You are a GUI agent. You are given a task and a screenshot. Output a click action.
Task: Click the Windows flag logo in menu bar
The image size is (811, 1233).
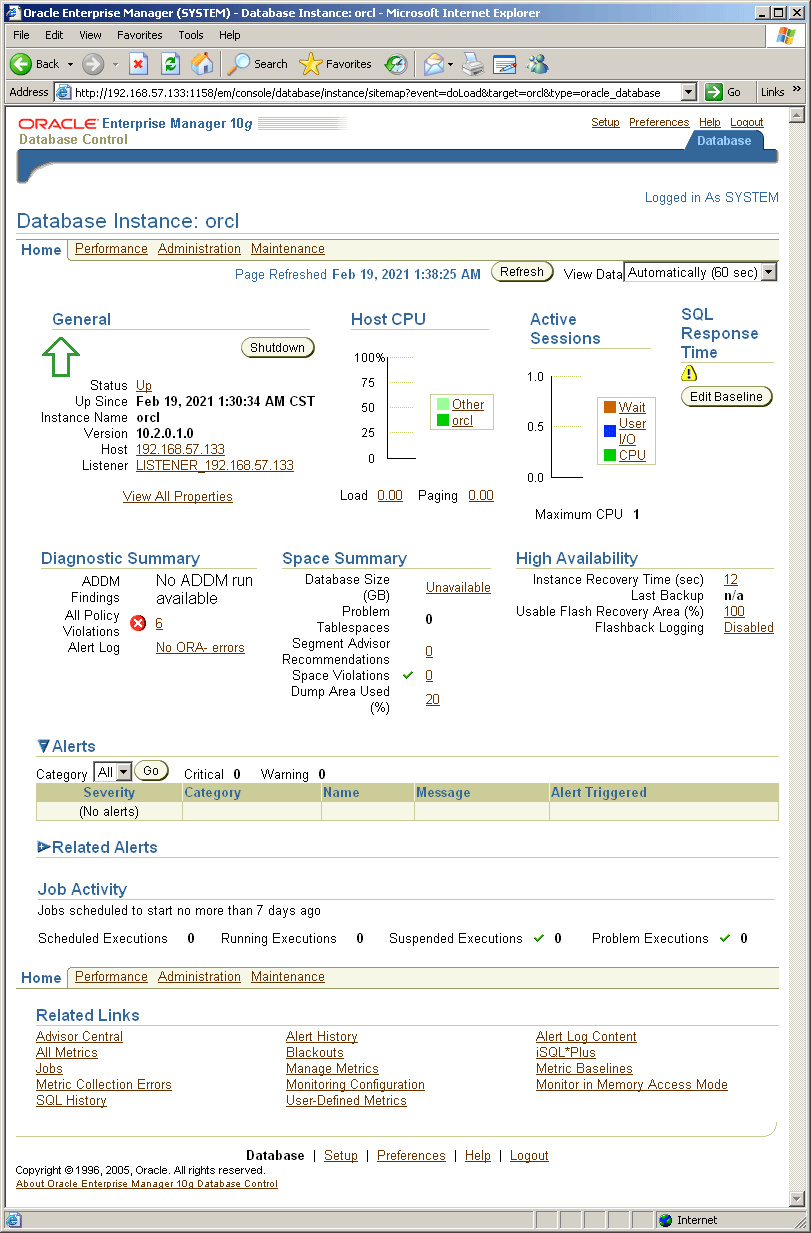[x=786, y=35]
